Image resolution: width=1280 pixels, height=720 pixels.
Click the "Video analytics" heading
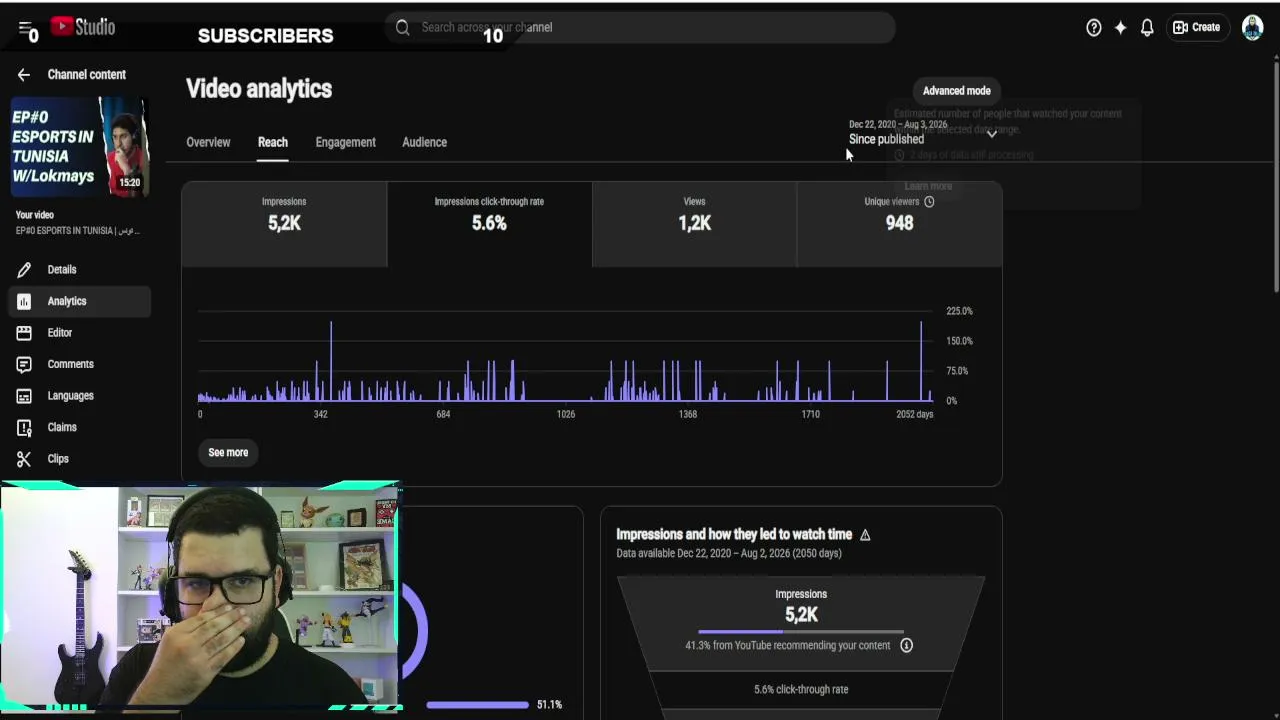coord(259,89)
